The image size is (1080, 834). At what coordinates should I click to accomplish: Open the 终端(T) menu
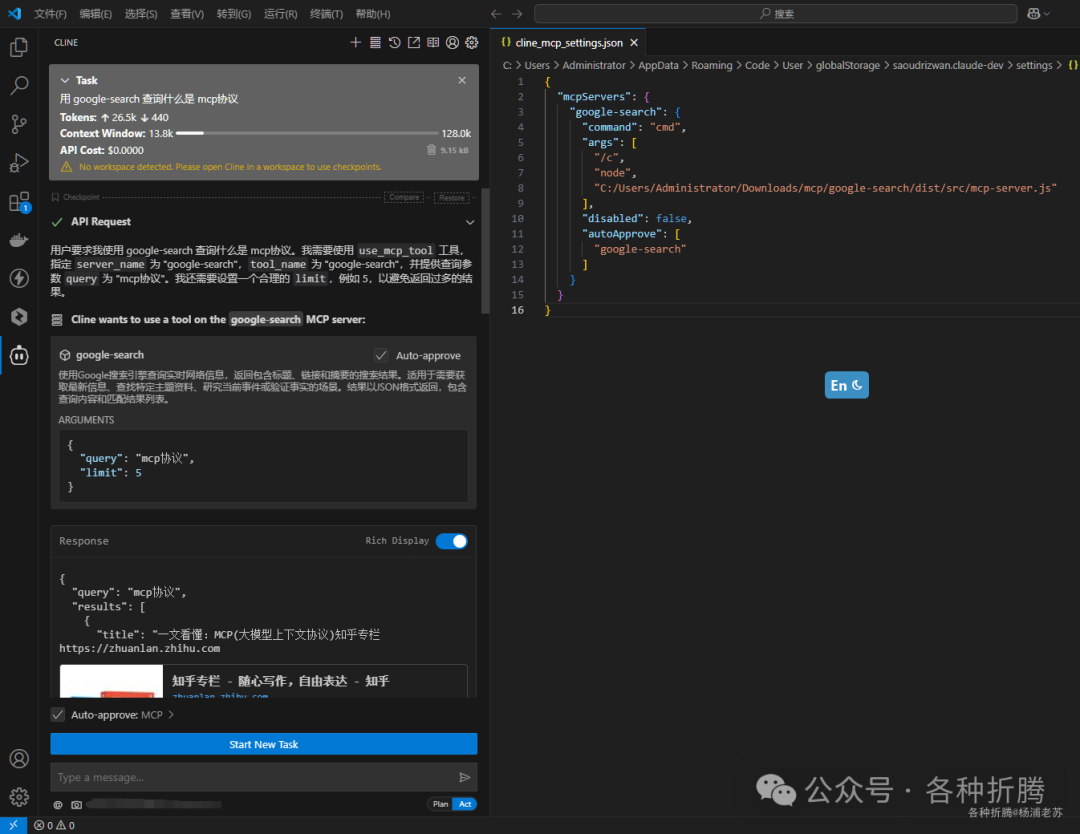[326, 14]
